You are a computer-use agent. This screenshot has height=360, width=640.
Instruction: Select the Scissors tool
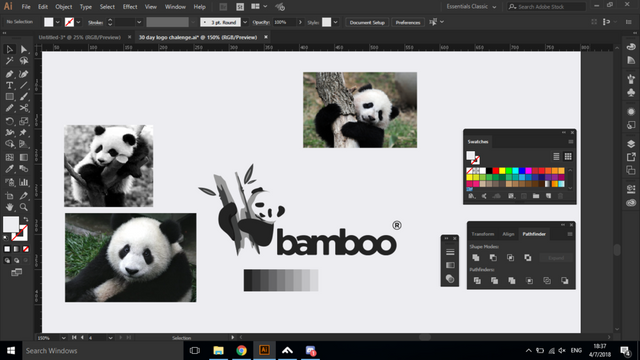tap(24, 108)
